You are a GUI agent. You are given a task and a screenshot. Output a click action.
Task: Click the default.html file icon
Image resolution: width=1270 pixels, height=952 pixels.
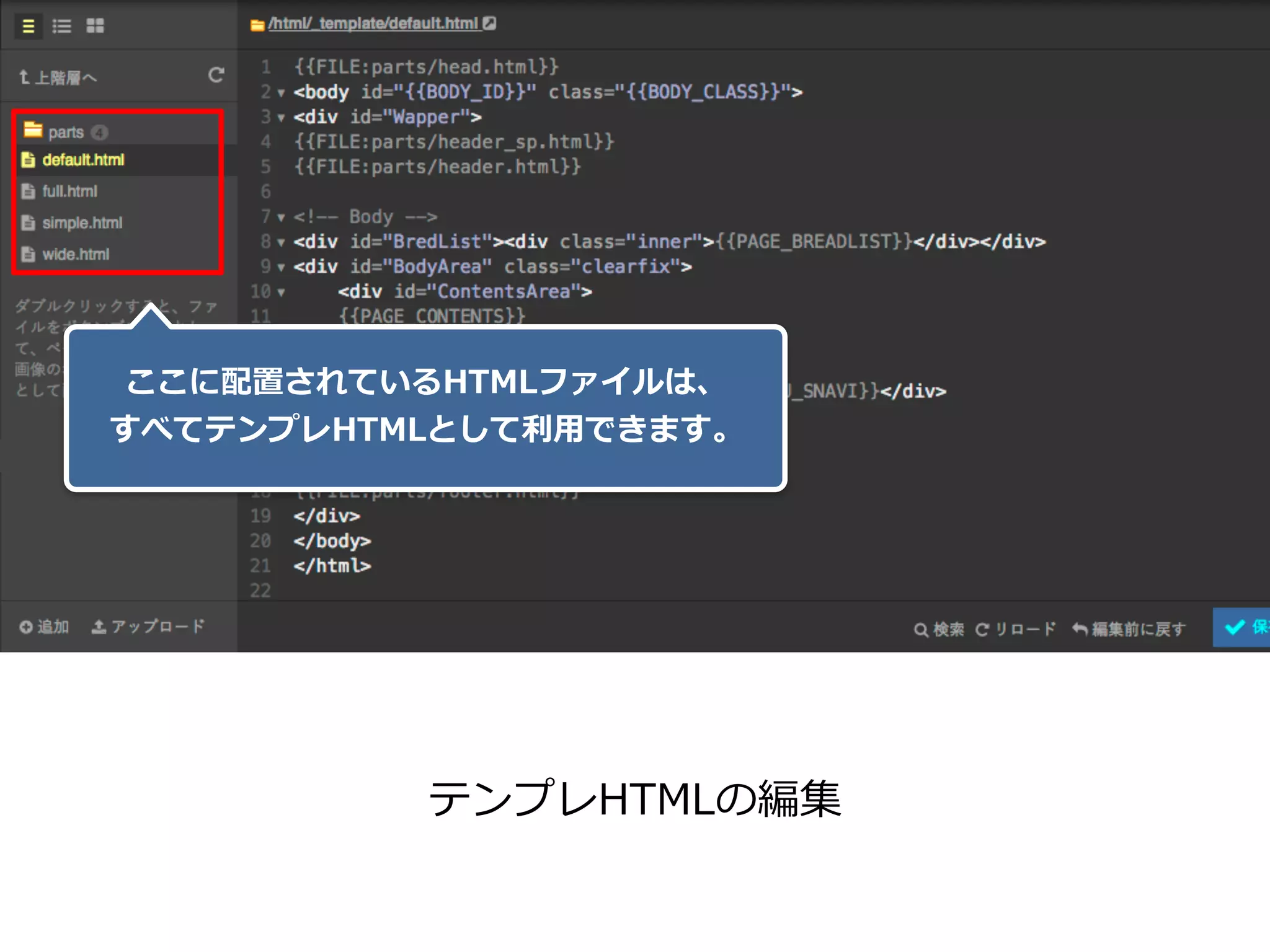[29, 160]
